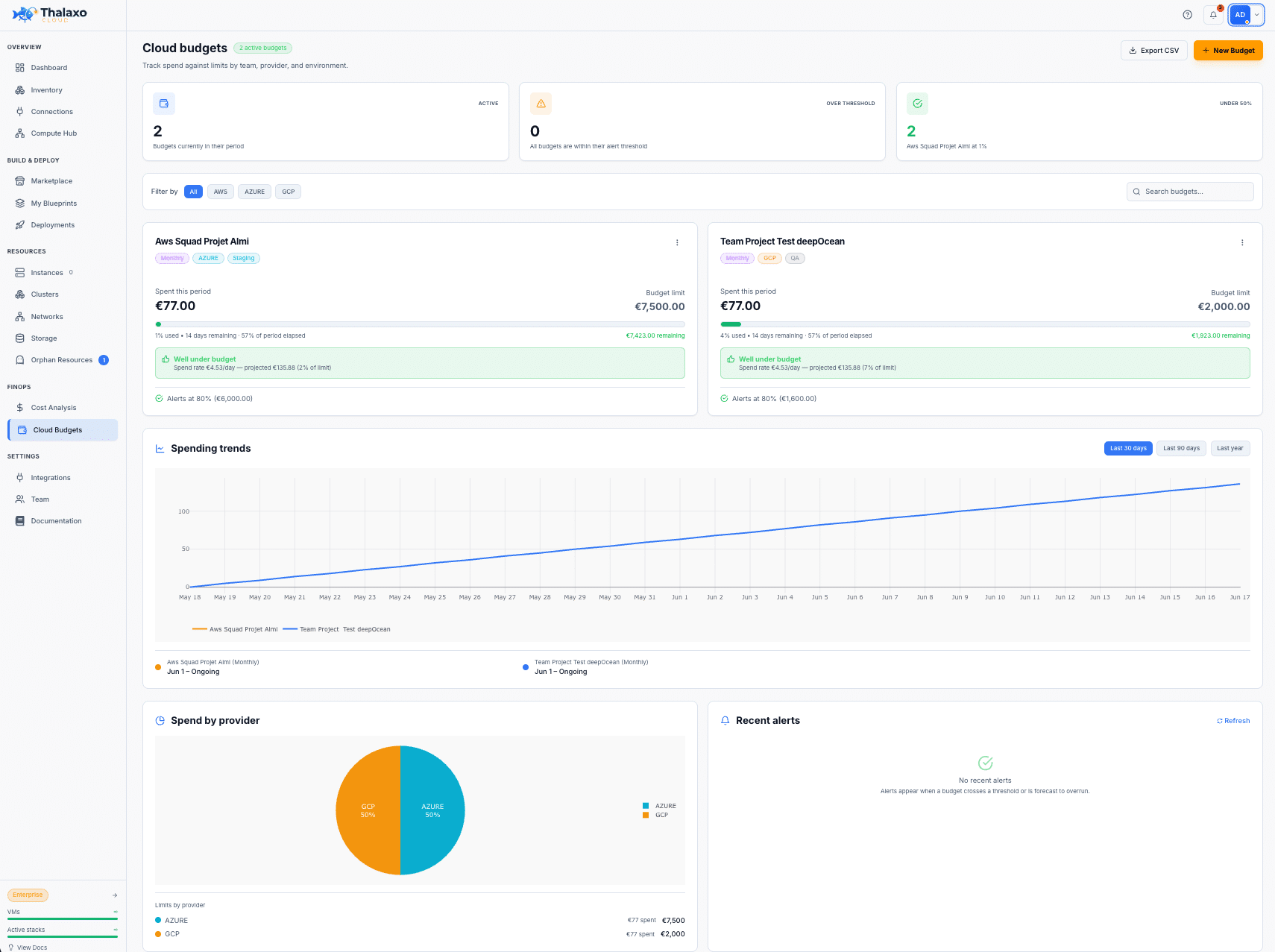This screenshot has width=1275, height=952.
Task: Refresh recent alerts
Action: 1233,721
